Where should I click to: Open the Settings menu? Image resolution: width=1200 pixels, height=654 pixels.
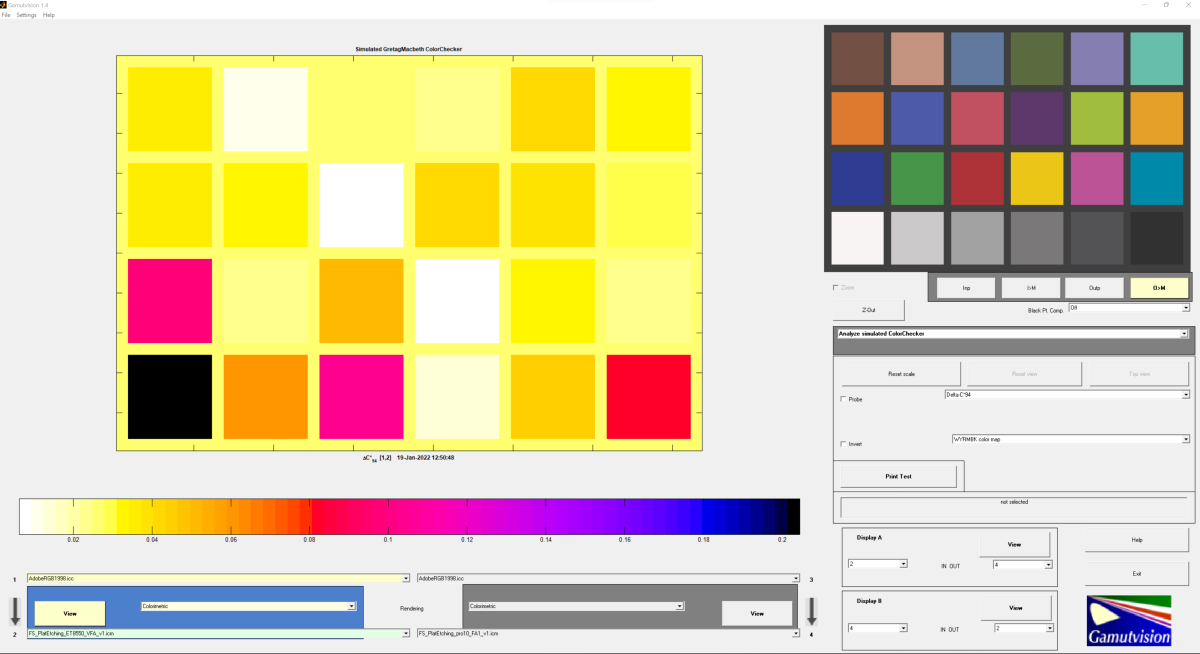[26, 15]
